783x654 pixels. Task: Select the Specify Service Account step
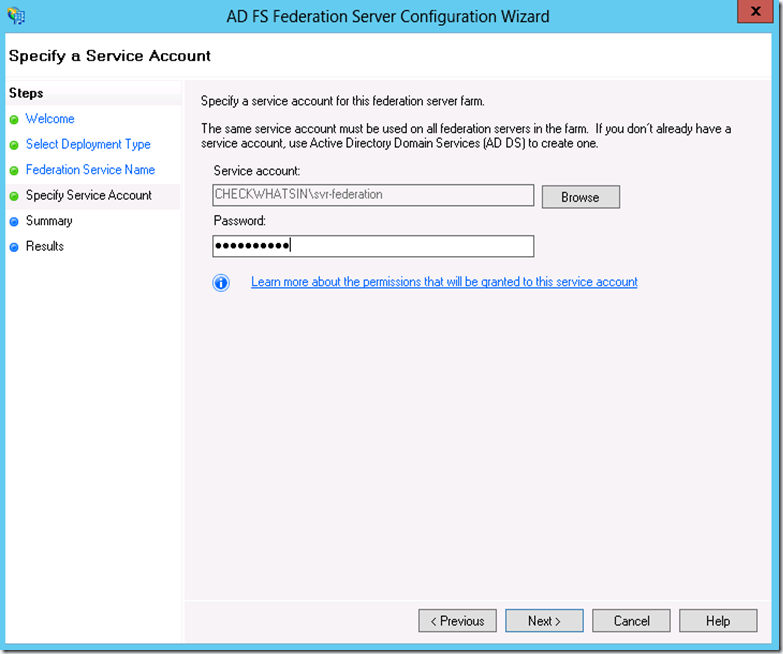89,195
